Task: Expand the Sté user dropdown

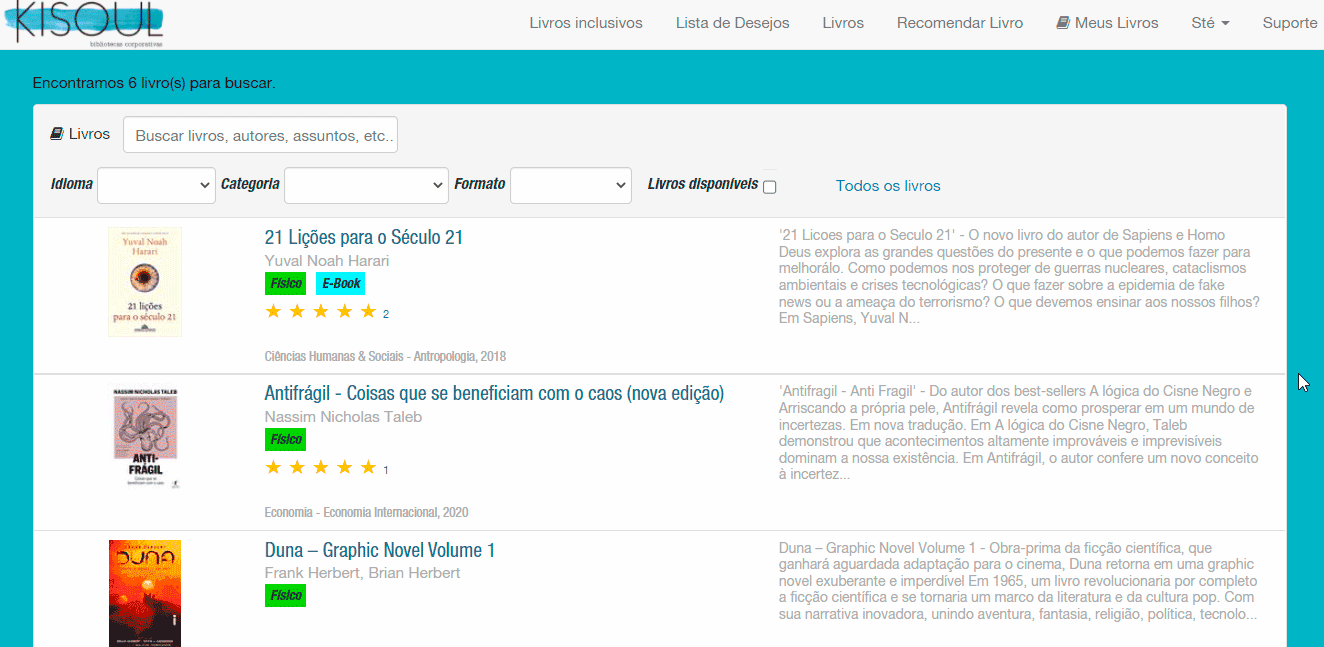Action: [1210, 23]
